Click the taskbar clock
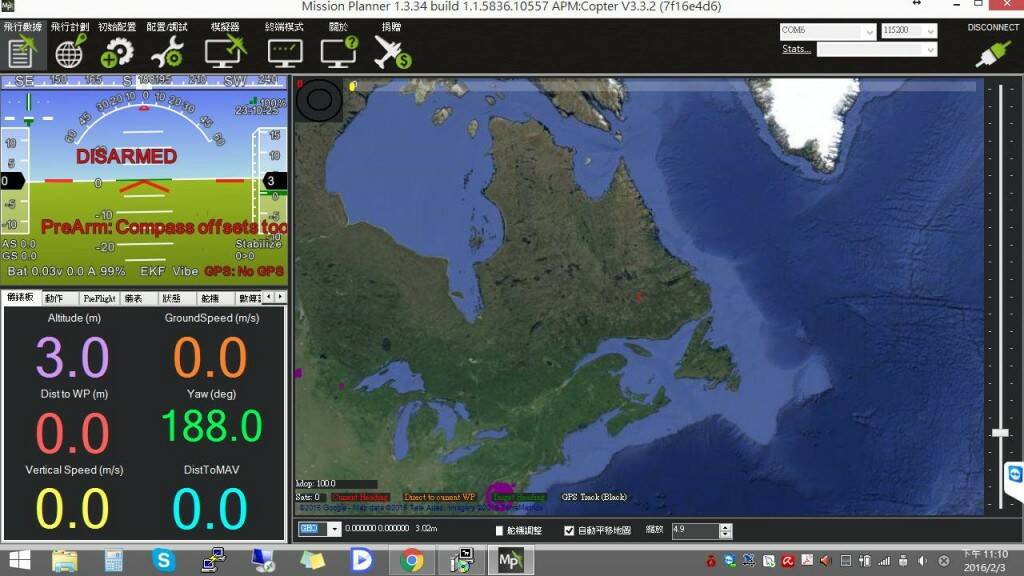The image size is (1024, 576). coord(985,560)
